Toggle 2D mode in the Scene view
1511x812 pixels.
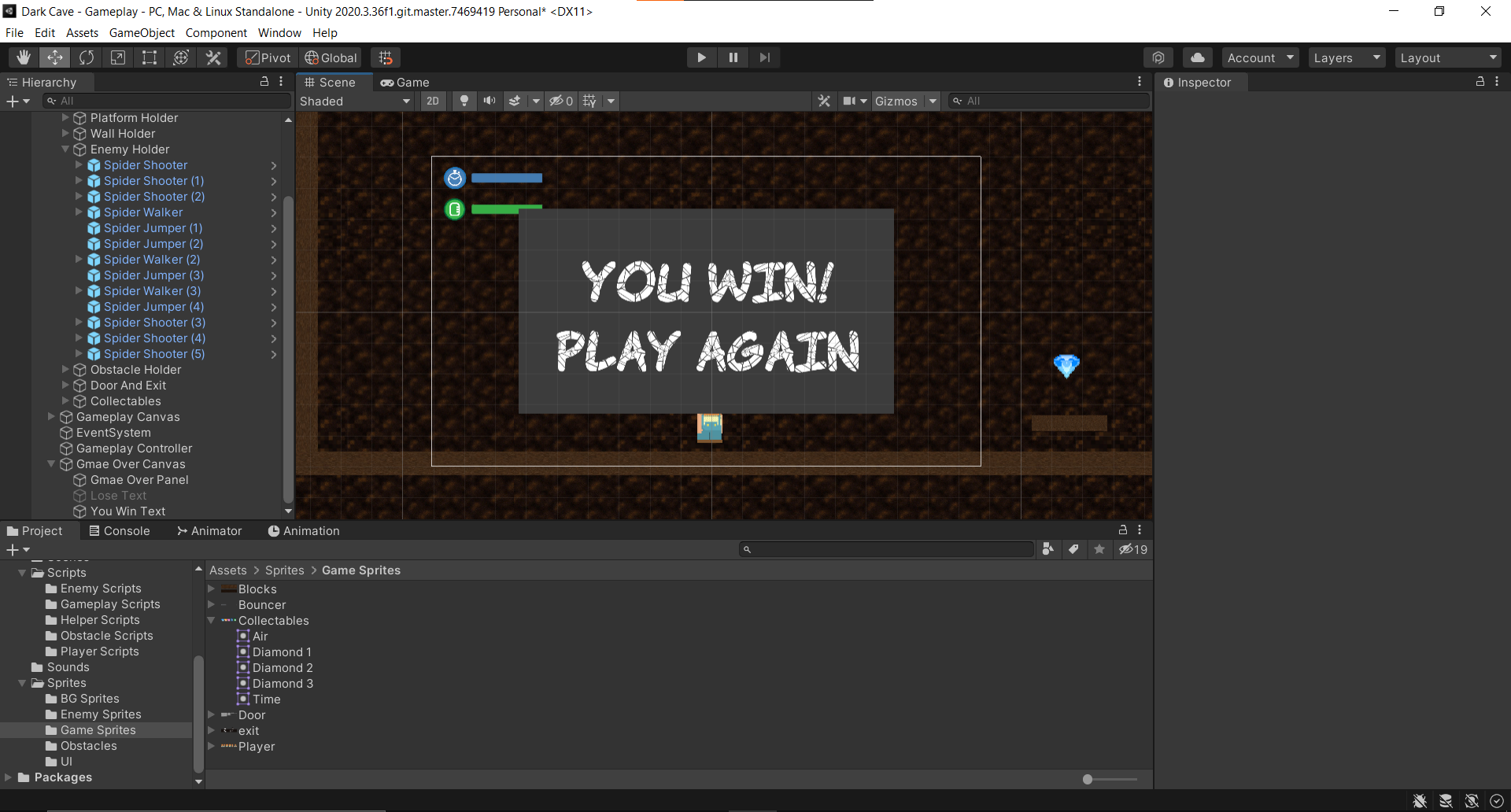click(x=433, y=101)
